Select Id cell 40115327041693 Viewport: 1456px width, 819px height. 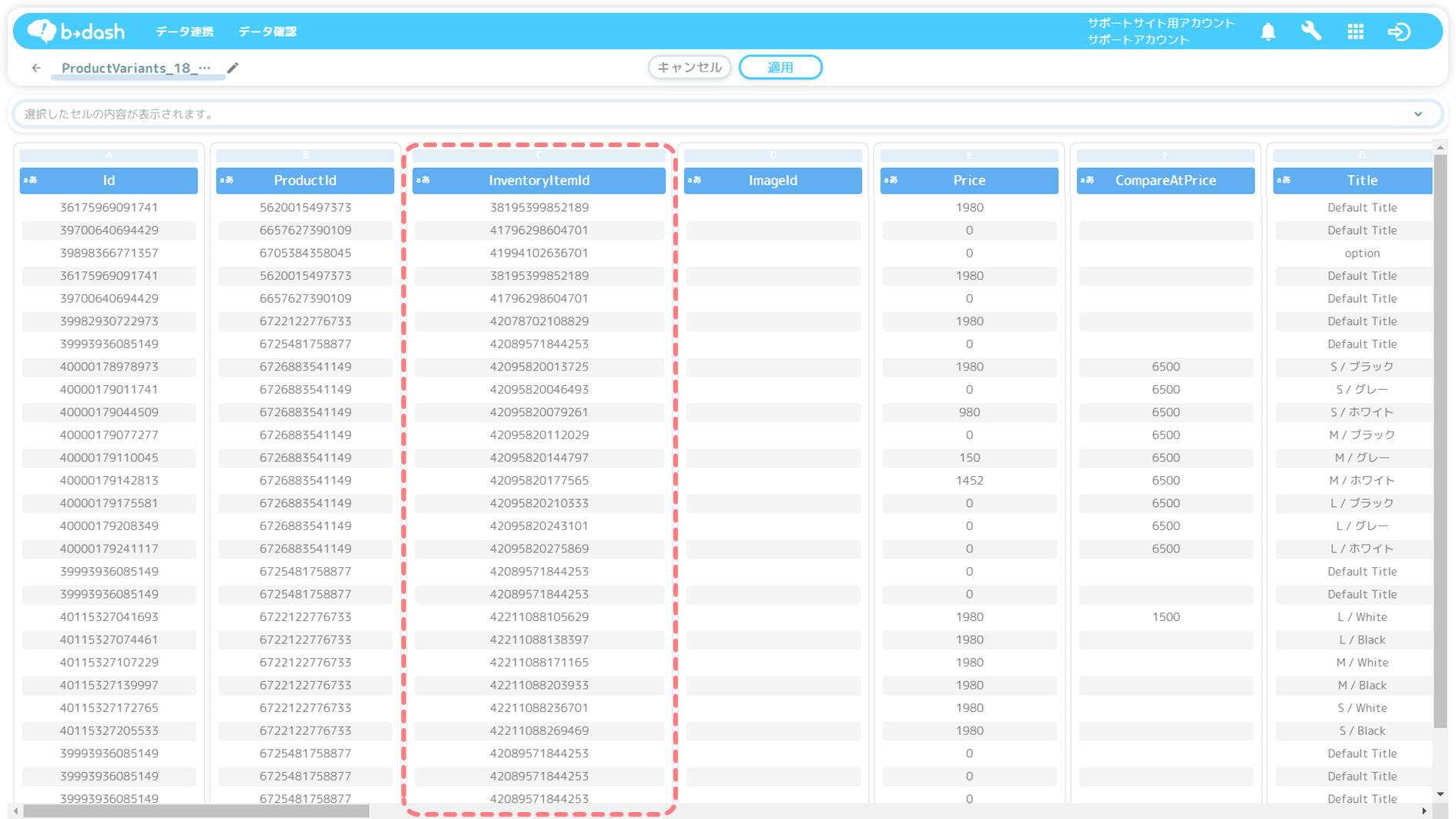pos(109,617)
